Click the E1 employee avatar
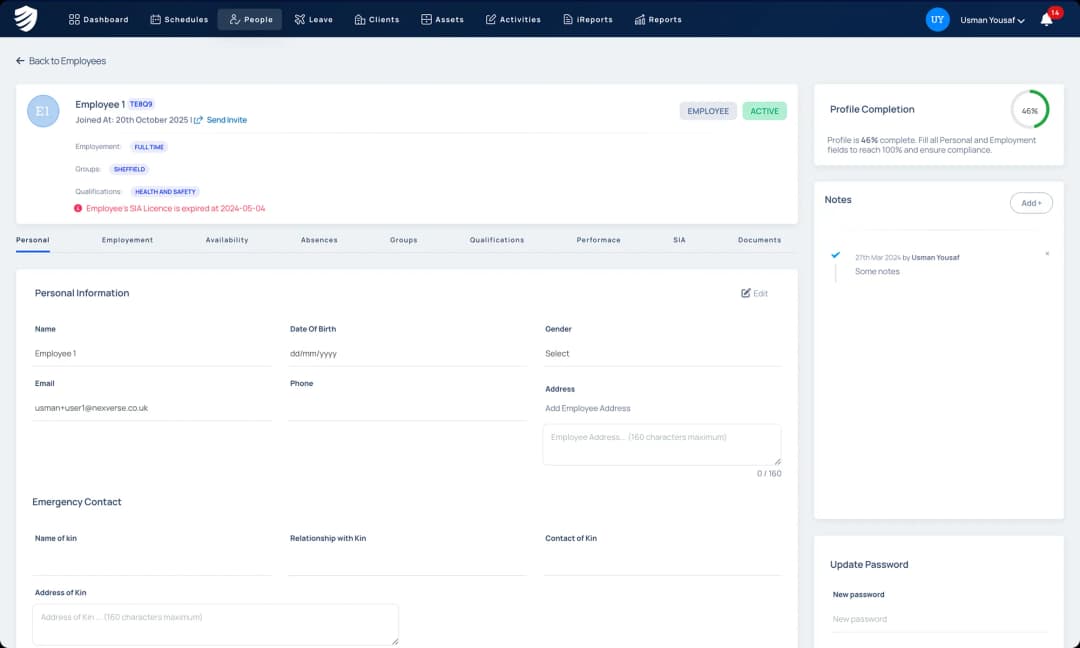This screenshot has height=648, width=1080. click(43, 111)
